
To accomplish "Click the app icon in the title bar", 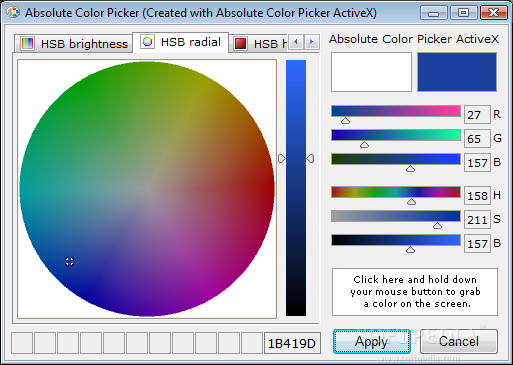I will (x=13, y=13).
